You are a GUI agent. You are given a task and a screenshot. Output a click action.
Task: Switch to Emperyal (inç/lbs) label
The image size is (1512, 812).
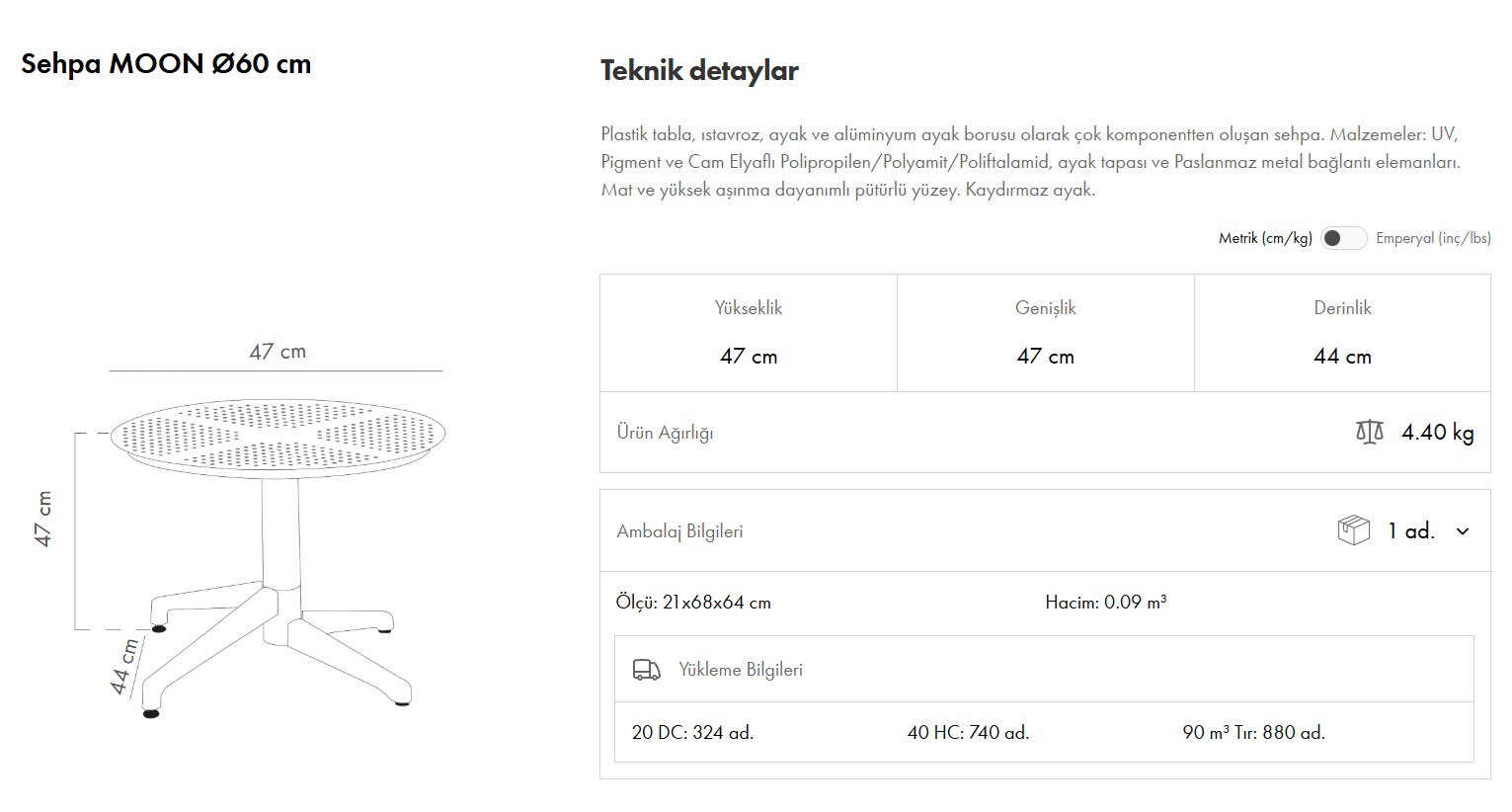[x=1433, y=238]
